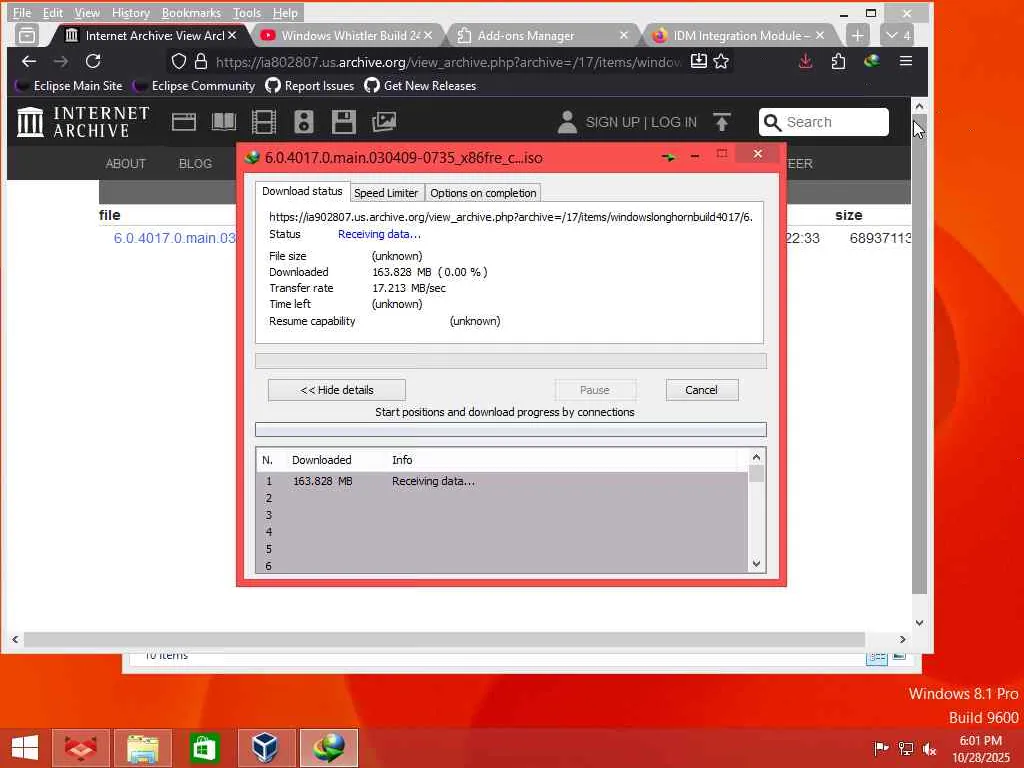Open Firefox Downloads panel
The width and height of the screenshot is (1024, 768).
[x=805, y=61]
